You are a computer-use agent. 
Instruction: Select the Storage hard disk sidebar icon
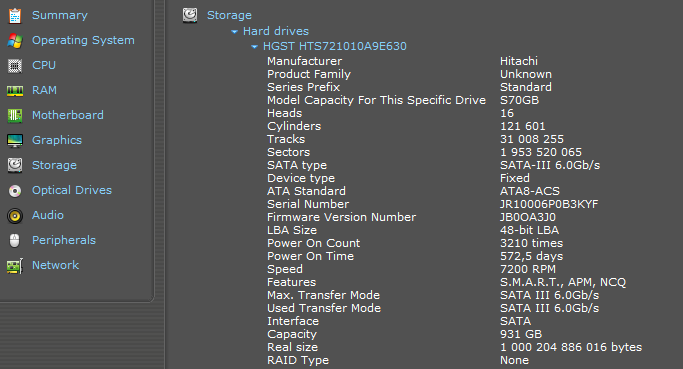(x=15, y=166)
